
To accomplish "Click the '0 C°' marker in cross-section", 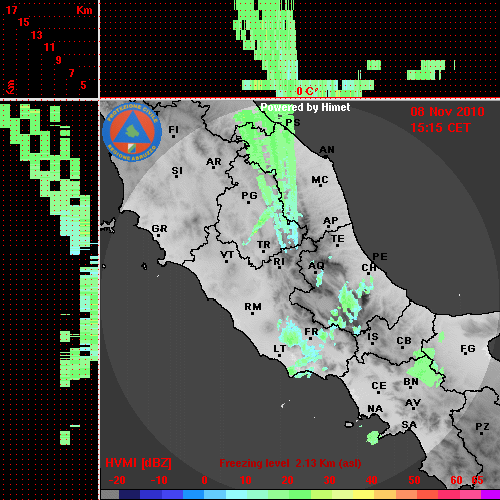I will [306, 91].
